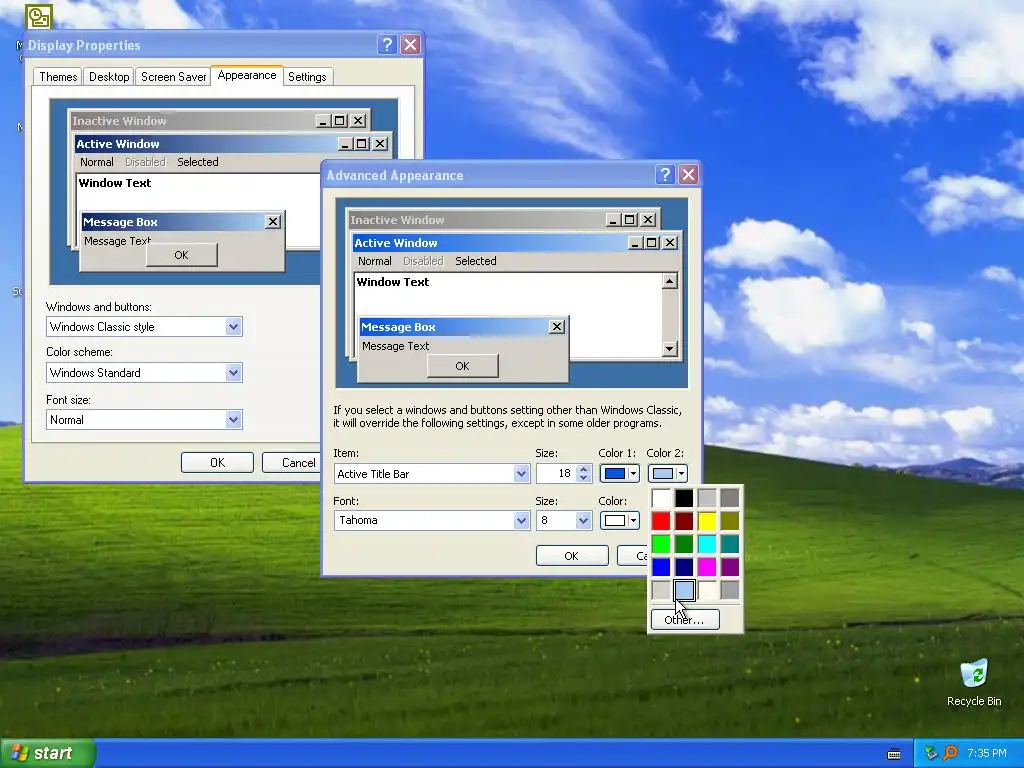
Task: Open the font Color picker dropdown
Action: 619,520
